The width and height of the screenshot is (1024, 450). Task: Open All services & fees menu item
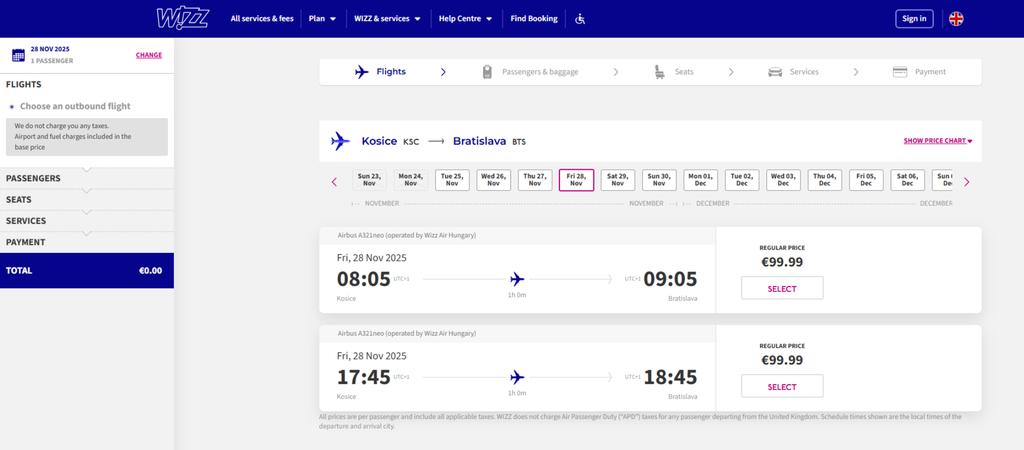point(261,19)
